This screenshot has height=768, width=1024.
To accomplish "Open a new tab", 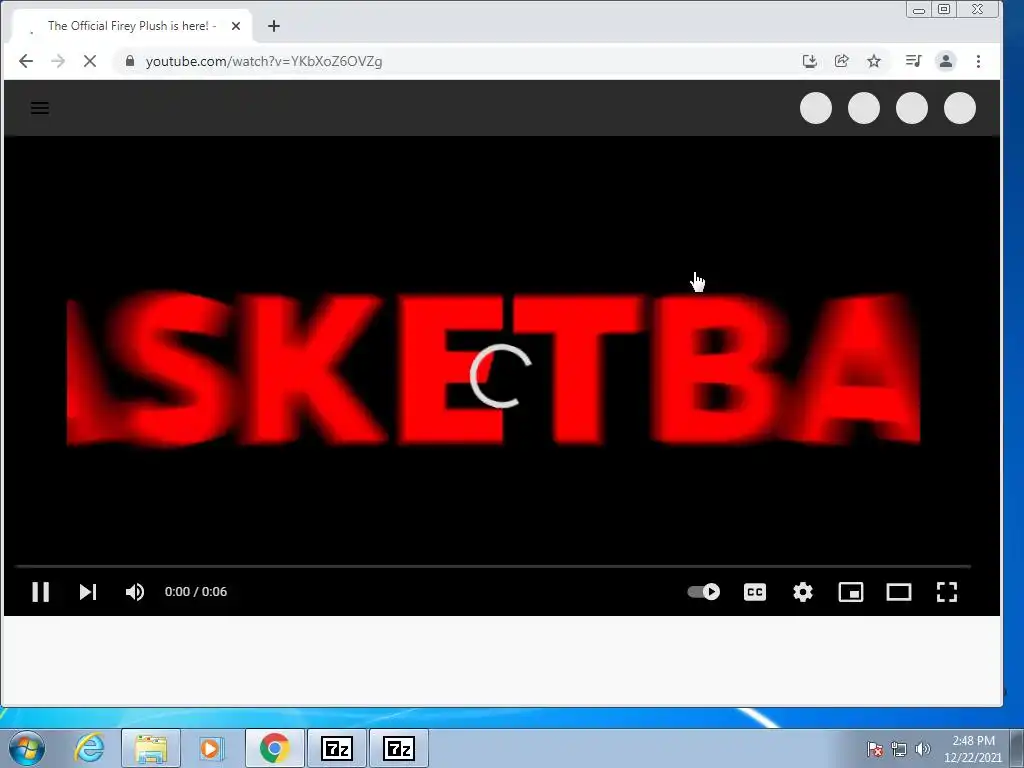I will [274, 26].
